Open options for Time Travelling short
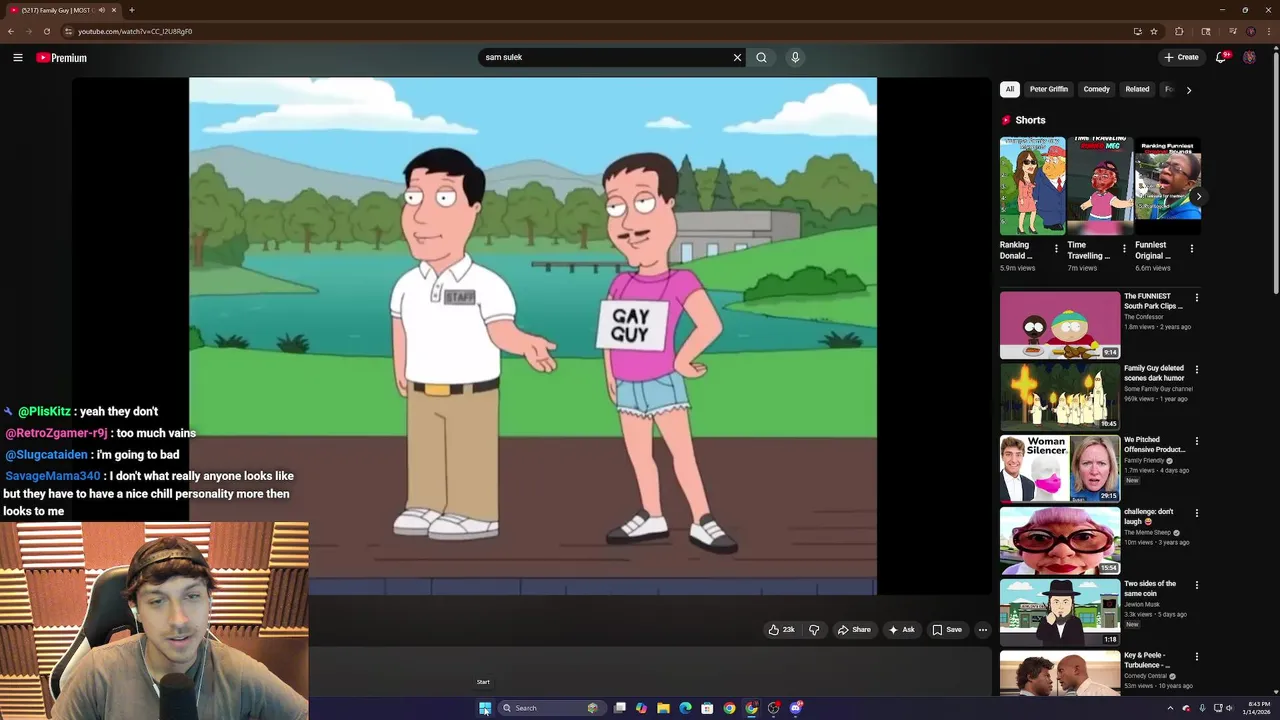 [x=1124, y=248]
